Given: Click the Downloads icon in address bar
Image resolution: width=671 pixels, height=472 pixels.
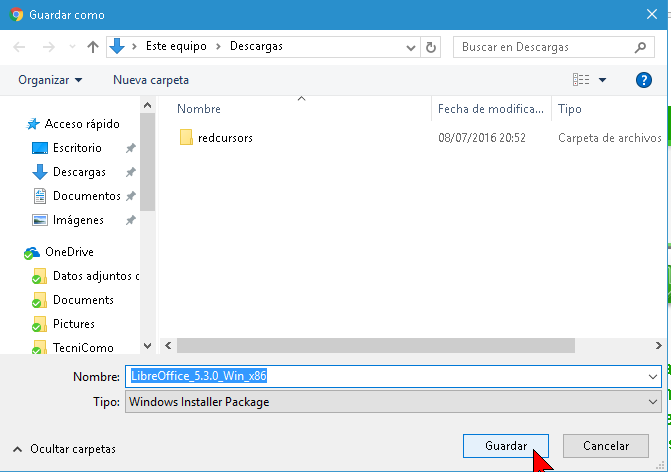Looking at the screenshot, I should [117, 46].
